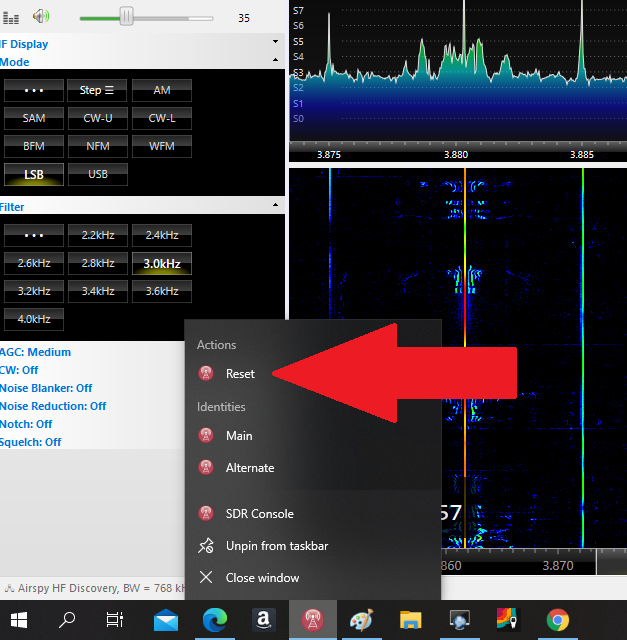Open the Paint app in taskbar

coord(361,620)
